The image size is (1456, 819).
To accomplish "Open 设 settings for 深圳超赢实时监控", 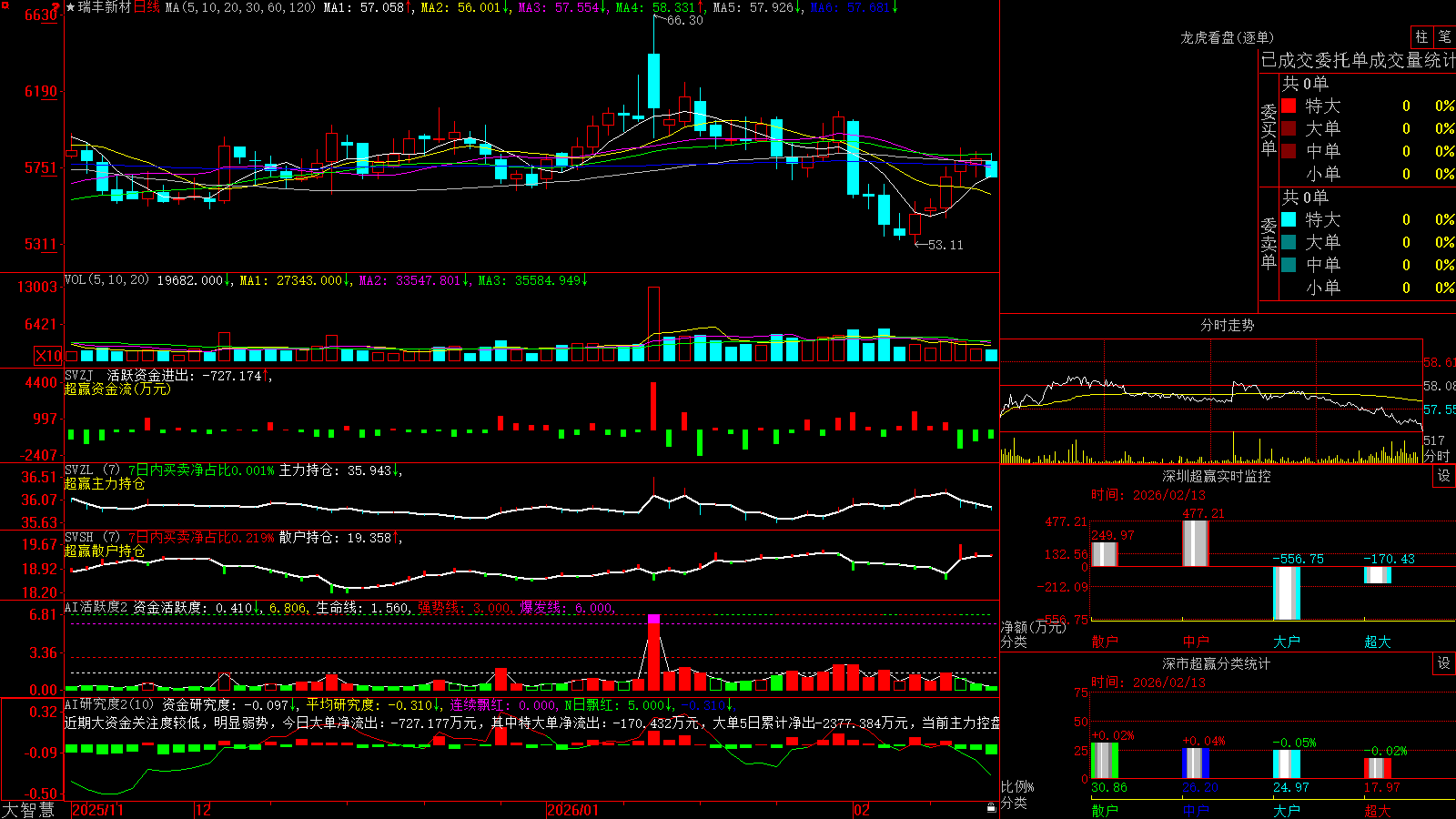I will coord(1444,476).
